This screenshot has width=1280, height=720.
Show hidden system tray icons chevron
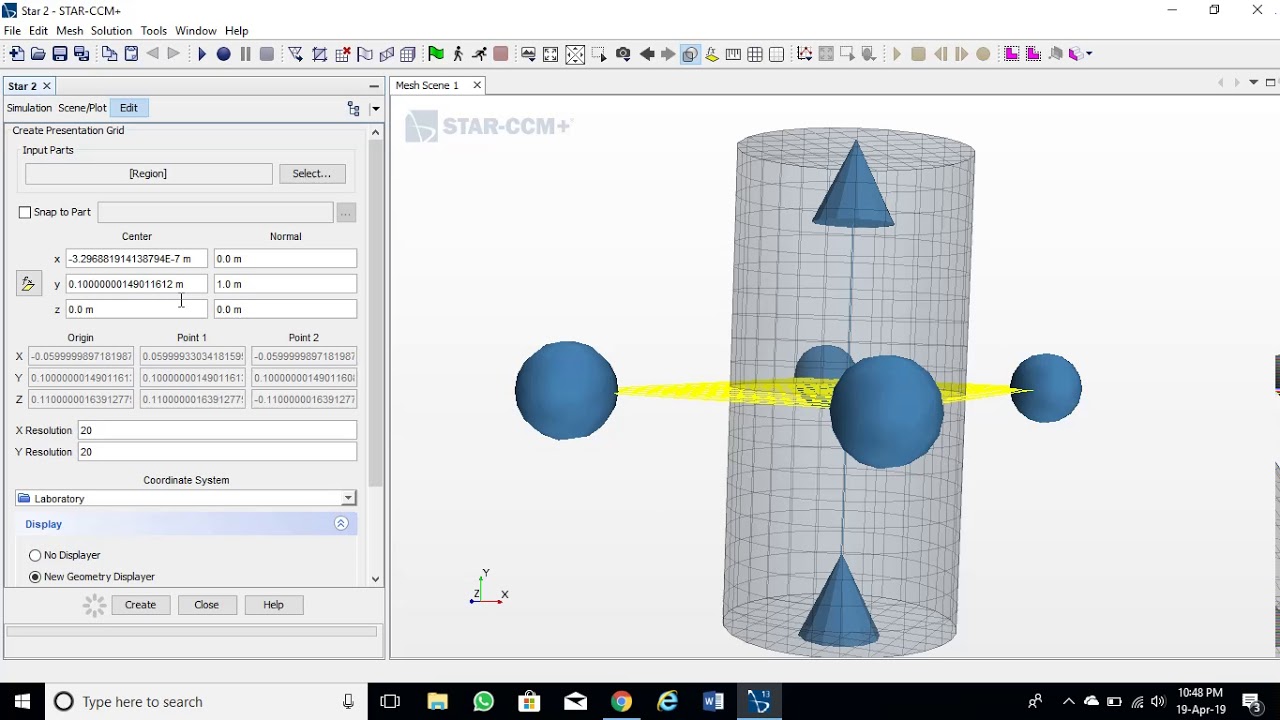(1068, 702)
